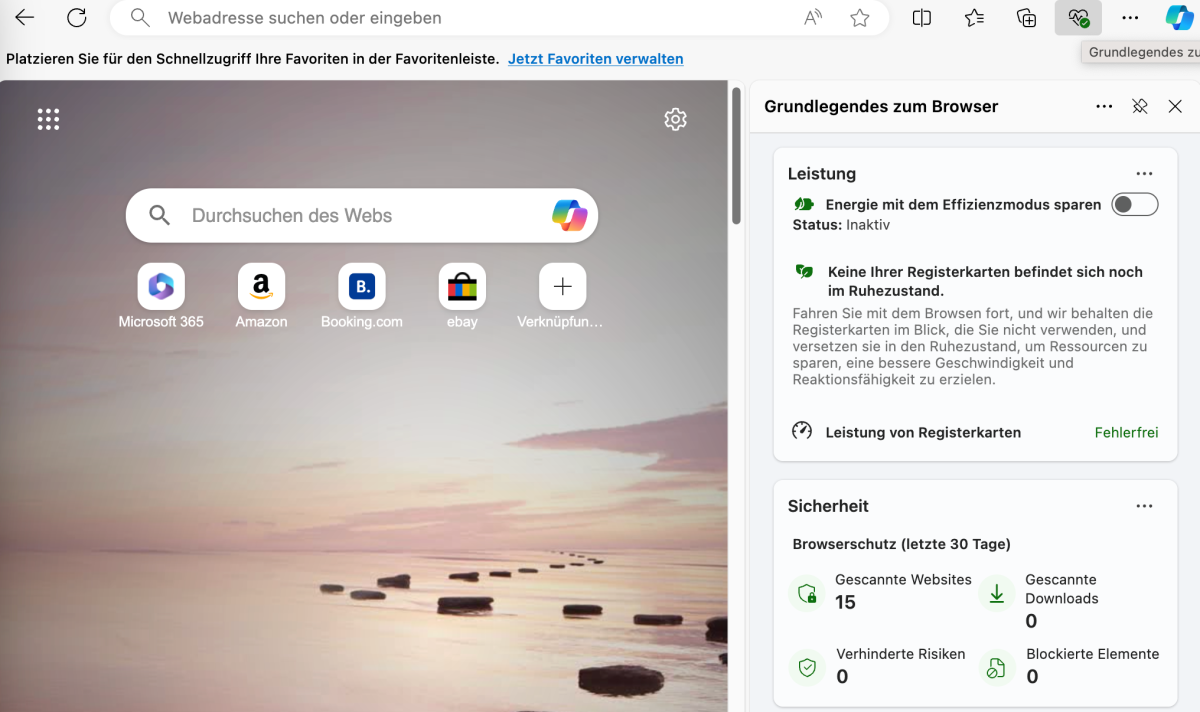Open Edge settings and more menu
The width and height of the screenshot is (1200, 712).
[1130, 17]
